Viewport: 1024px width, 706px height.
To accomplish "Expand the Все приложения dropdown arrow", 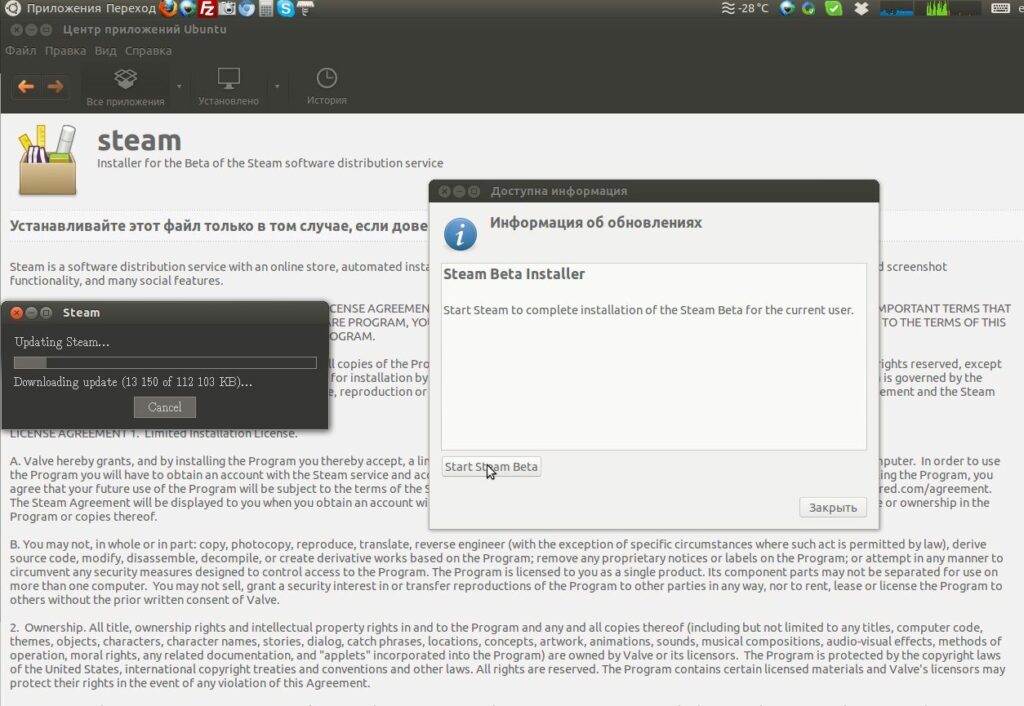I will point(179,86).
